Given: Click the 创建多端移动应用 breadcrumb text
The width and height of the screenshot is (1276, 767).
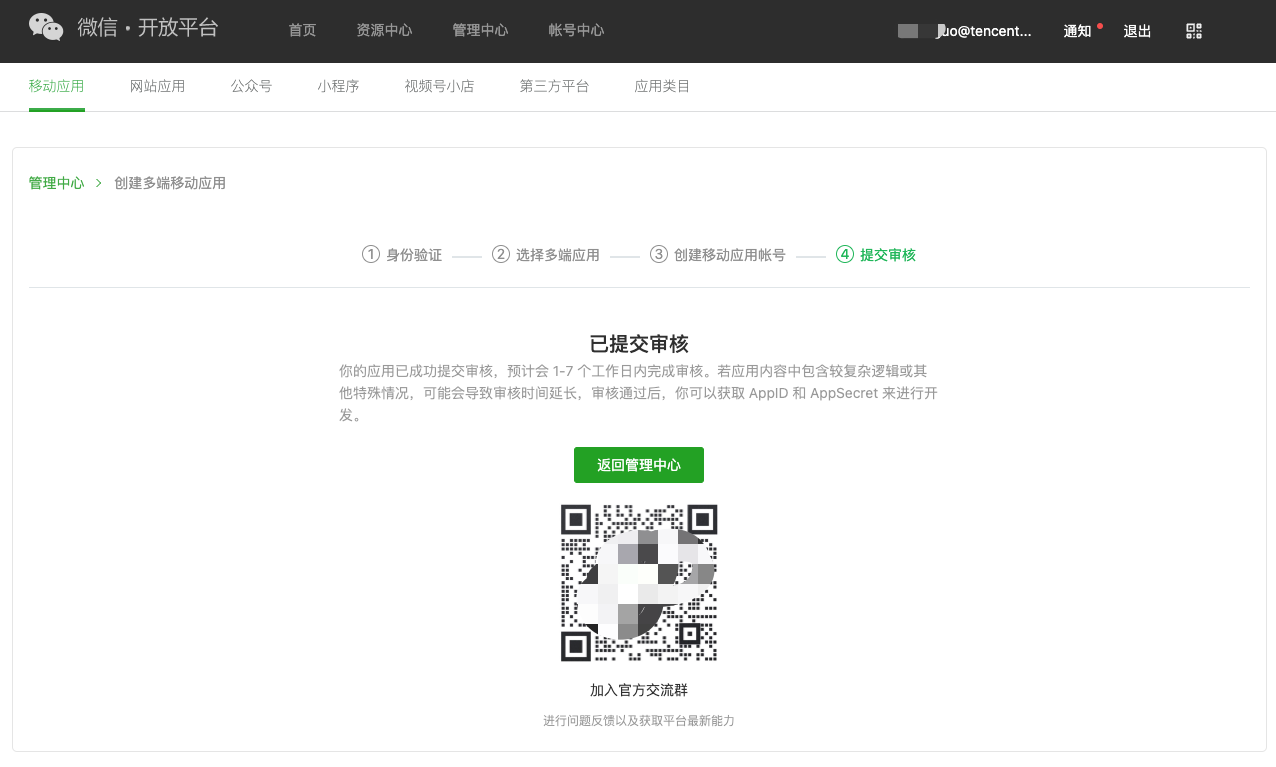Looking at the screenshot, I should (x=170, y=183).
